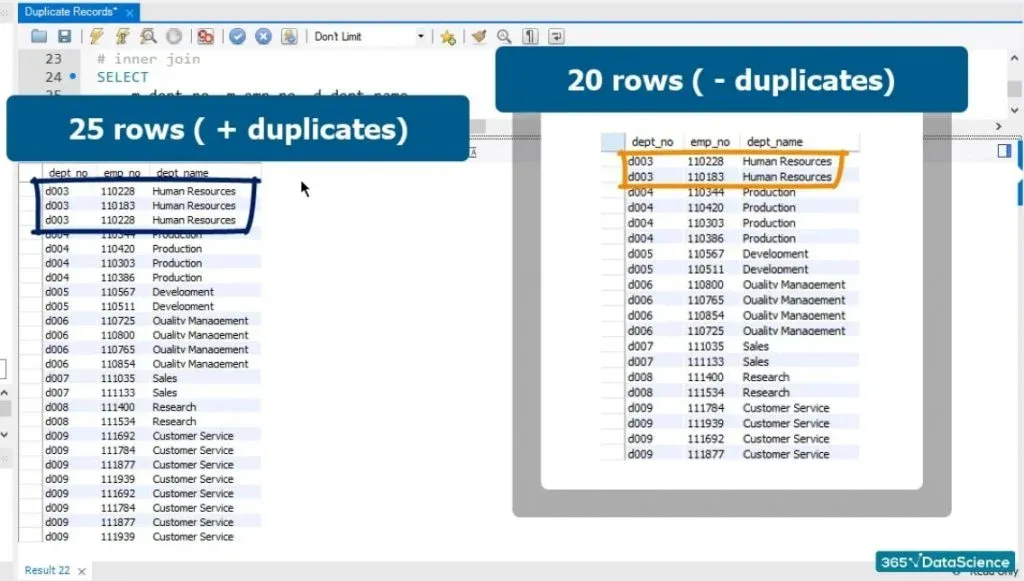Viewport: 1024px width, 581px height.
Task: Click the Open SQL script folder icon
Action: [39, 36]
